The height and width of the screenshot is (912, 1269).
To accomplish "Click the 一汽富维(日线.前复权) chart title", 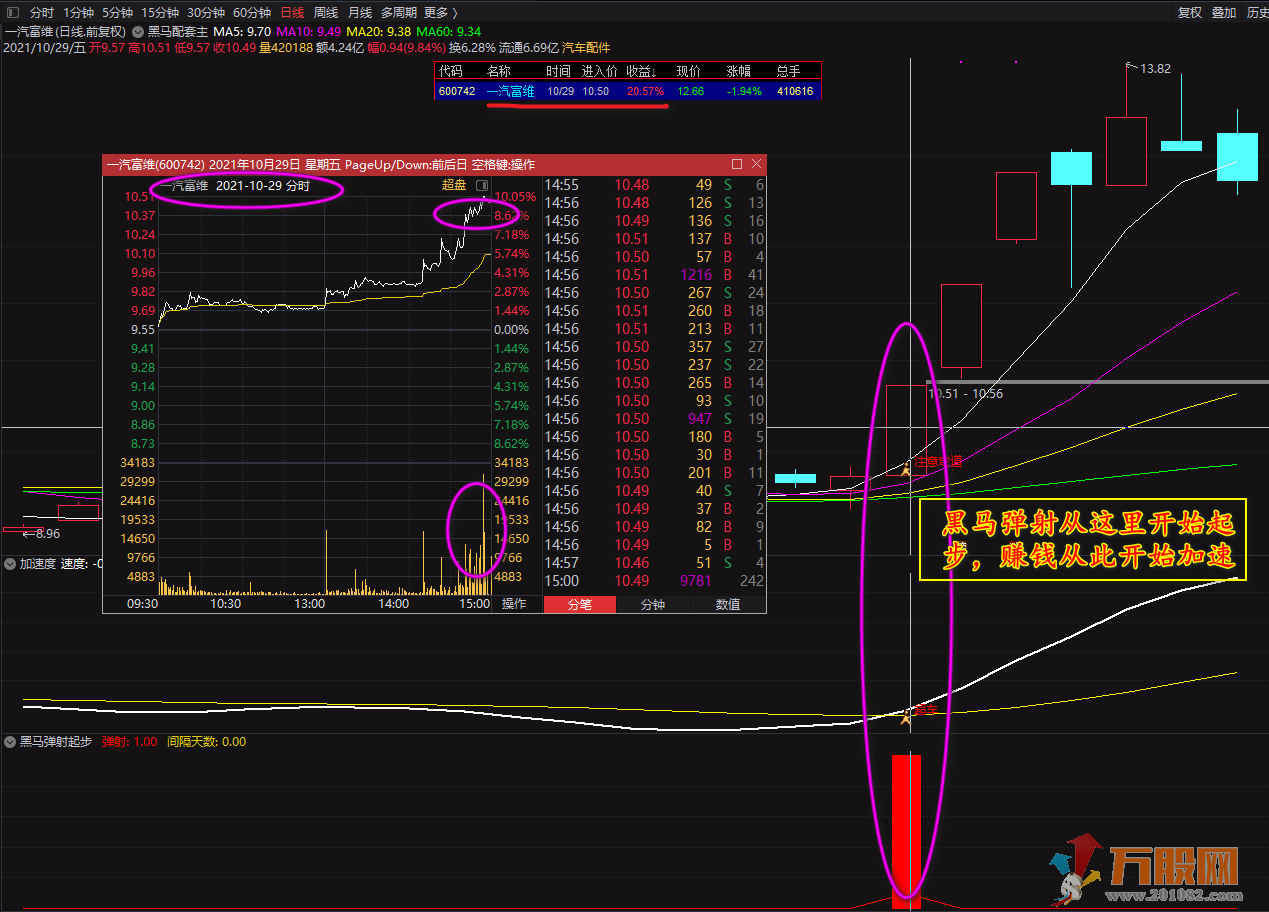I will click(65, 31).
